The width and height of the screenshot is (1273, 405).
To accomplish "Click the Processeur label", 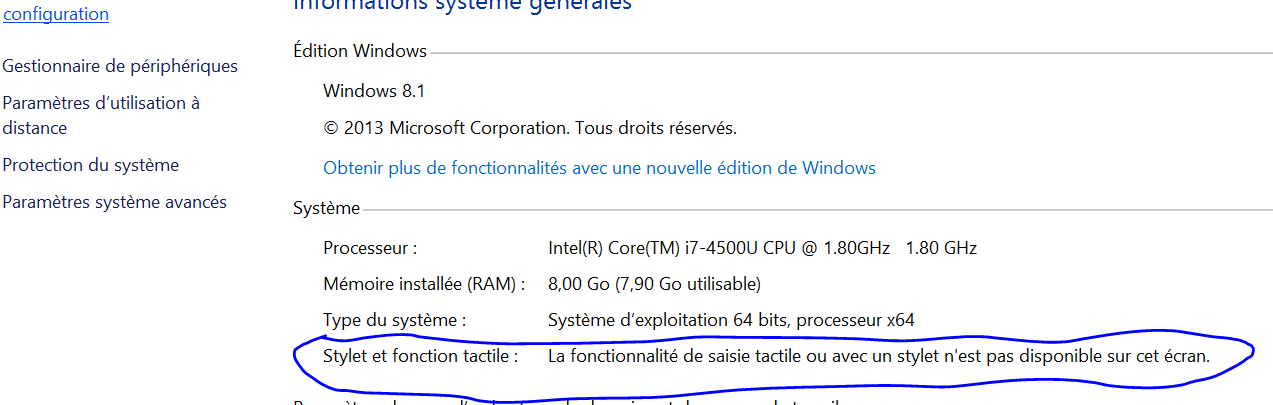I will tap(370, 248).
